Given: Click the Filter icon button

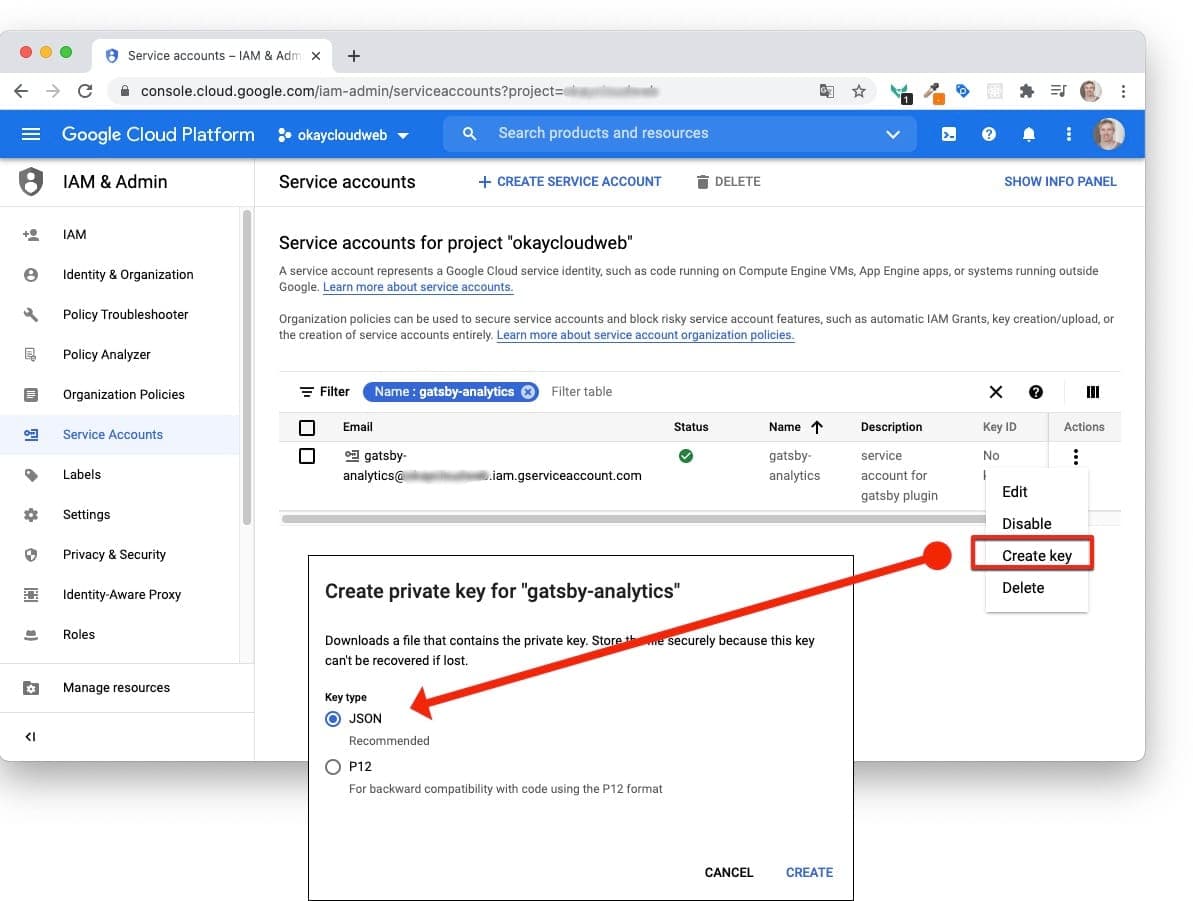Looking at the screenshot, I should coord(324,392).
